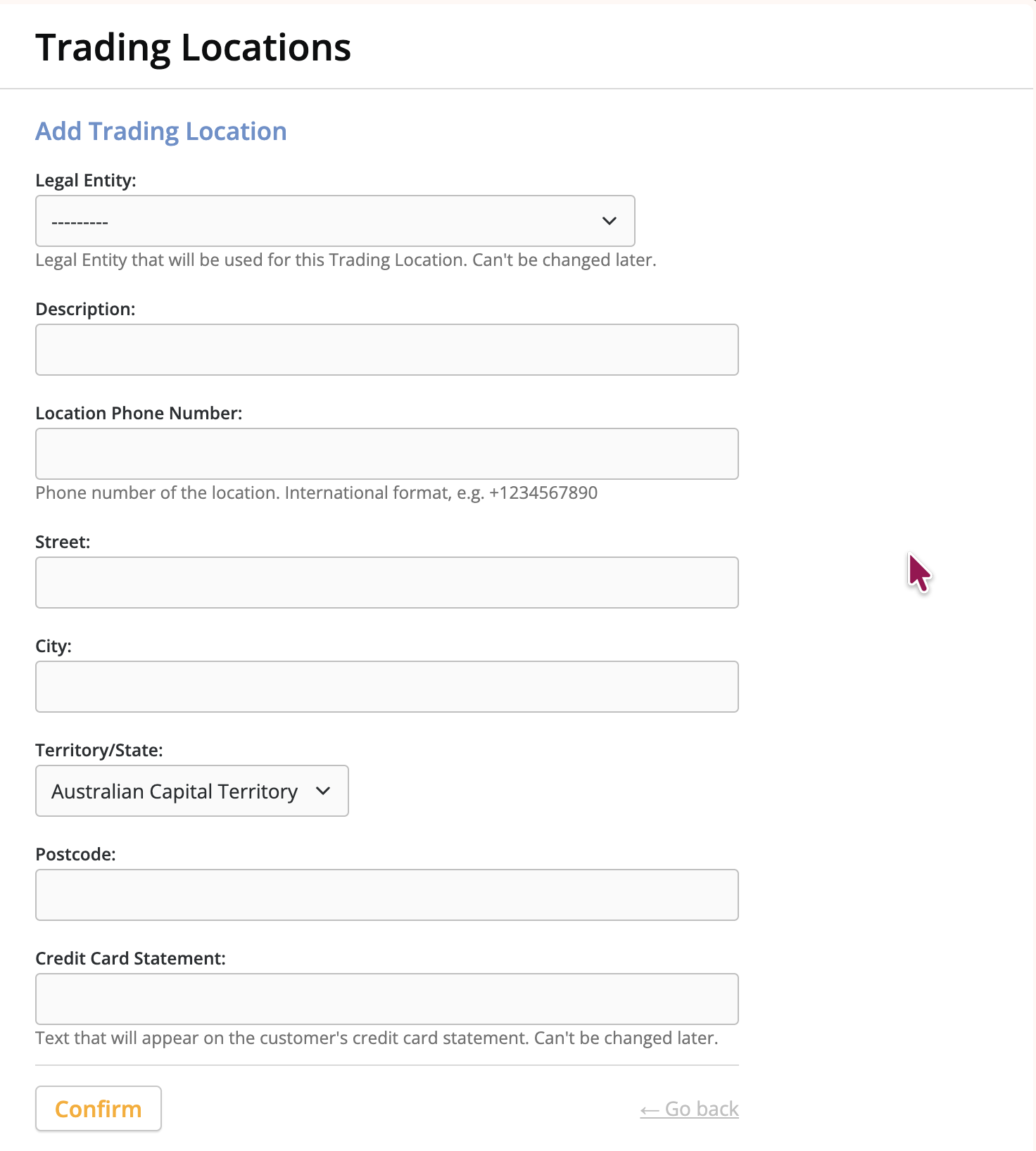Image resolution: width=1036 pixels, height=1151 pixels.
Task: Click the "Postcode:" field label
Action: [75, 854]
